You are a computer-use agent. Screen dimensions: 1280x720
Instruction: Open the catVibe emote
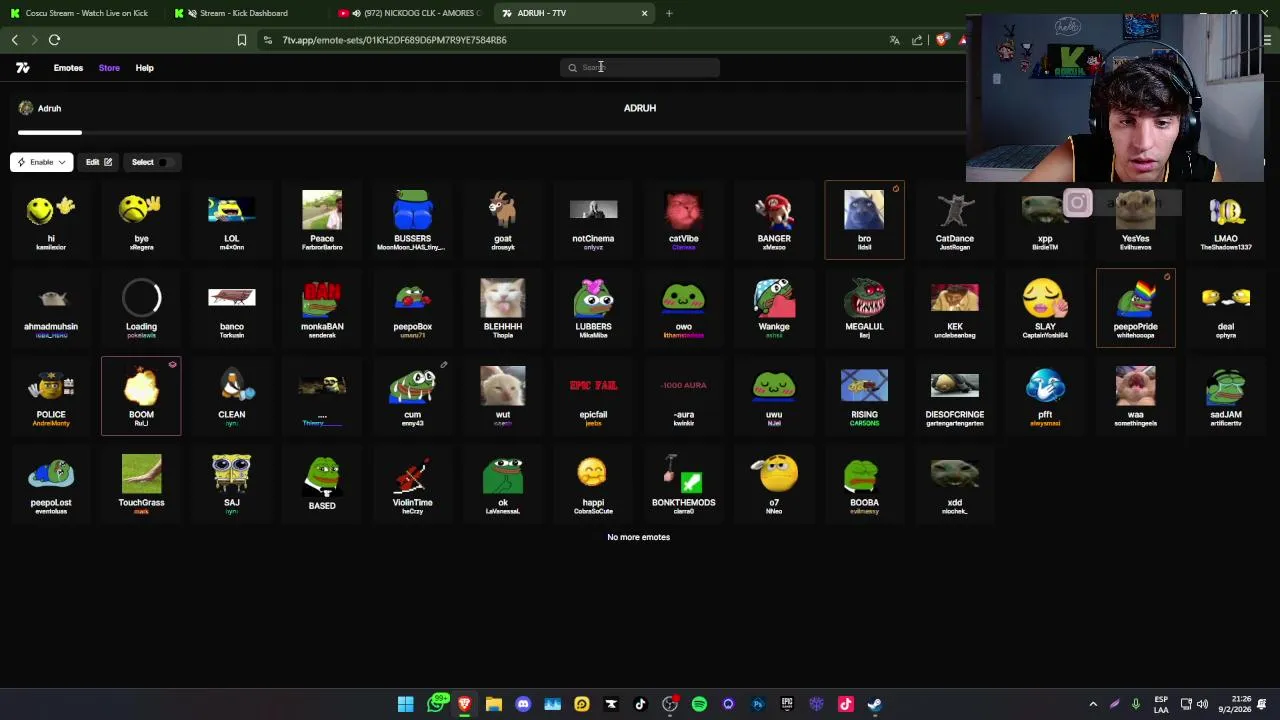tap(683, 220)
